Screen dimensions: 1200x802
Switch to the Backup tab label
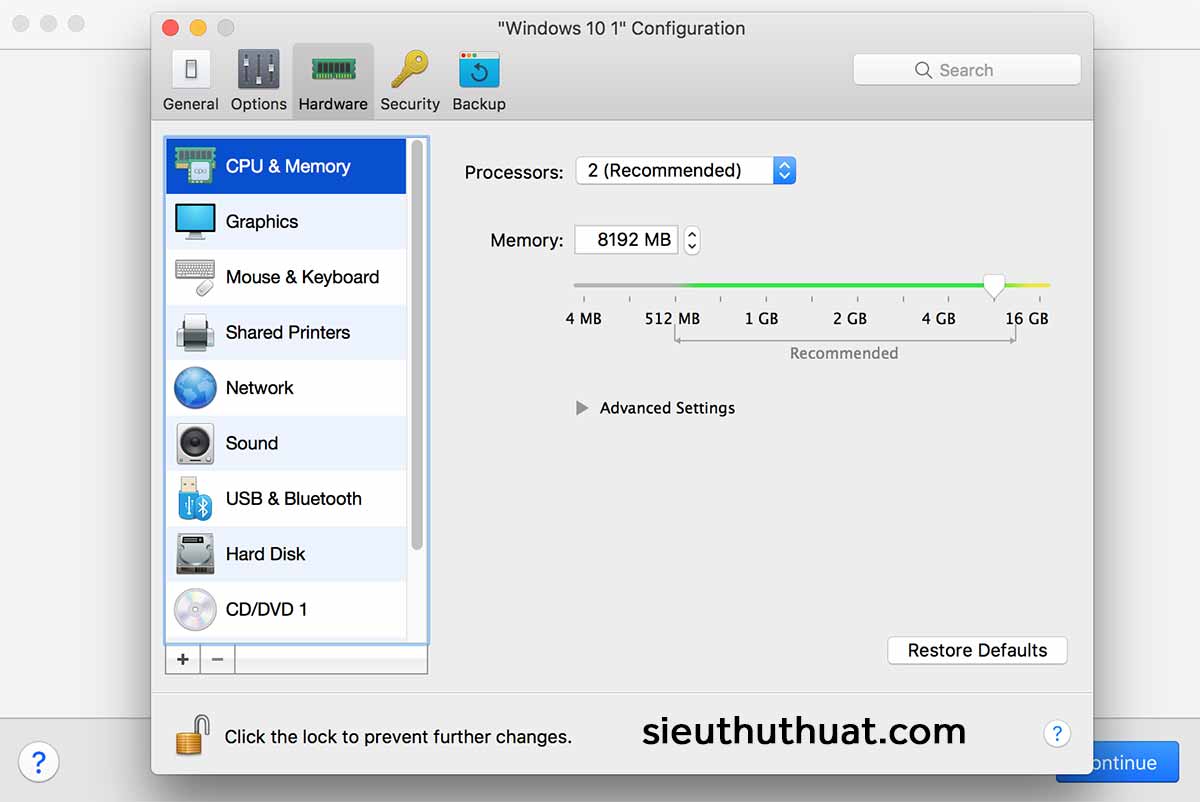pos(479,104)
